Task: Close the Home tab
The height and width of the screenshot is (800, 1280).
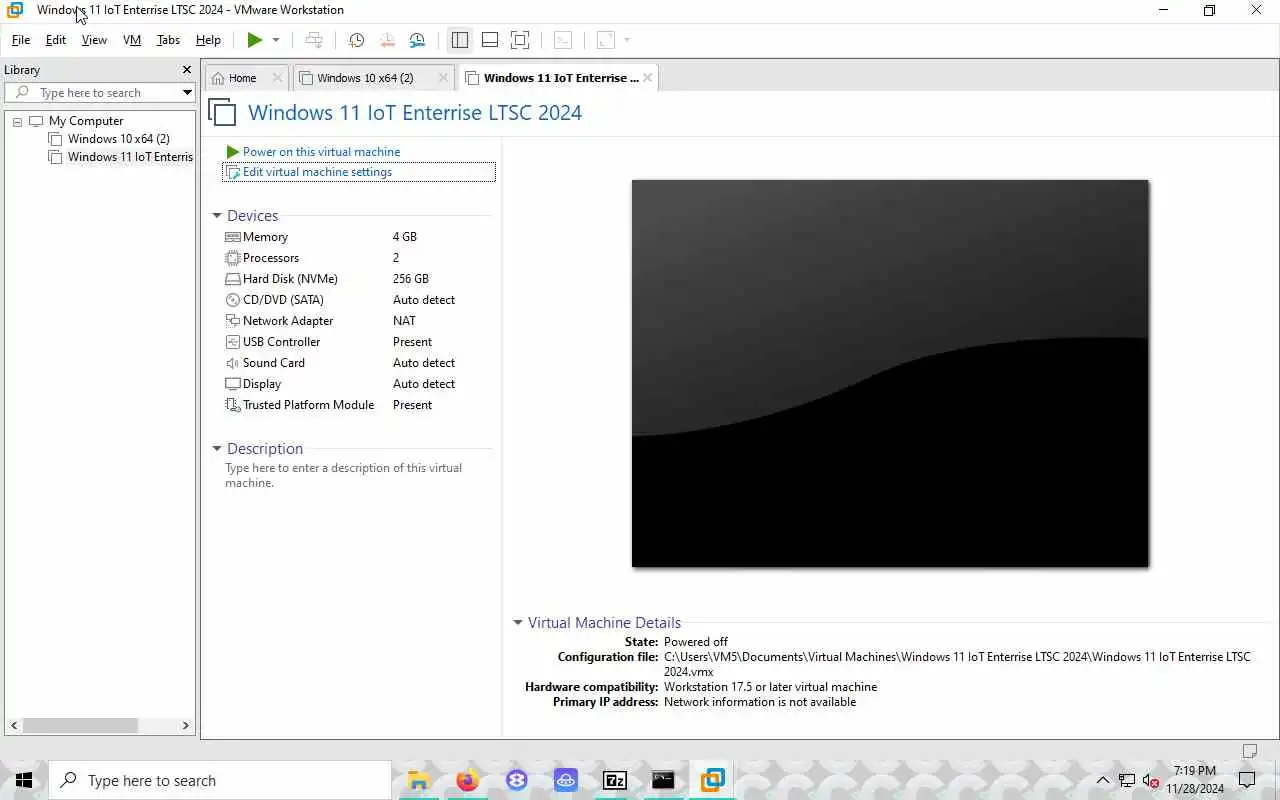Action: click(277, 78)
